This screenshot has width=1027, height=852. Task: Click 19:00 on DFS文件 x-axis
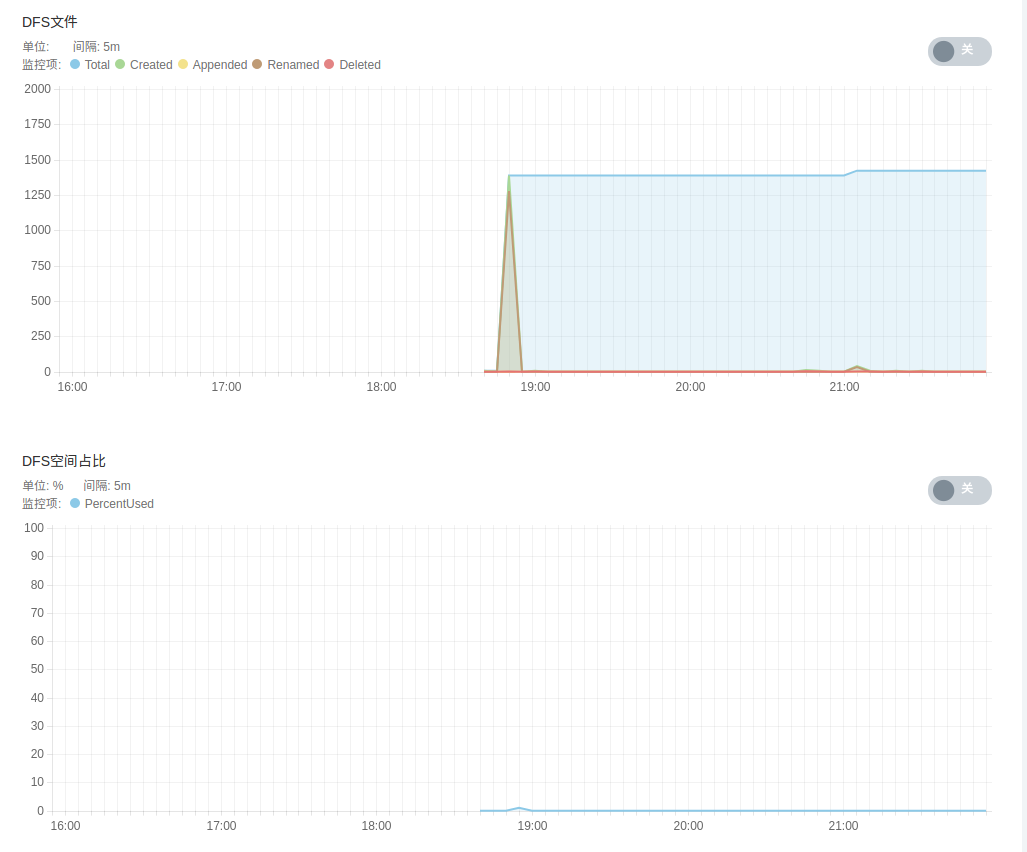pyautogui.click(x=535, y=388)
